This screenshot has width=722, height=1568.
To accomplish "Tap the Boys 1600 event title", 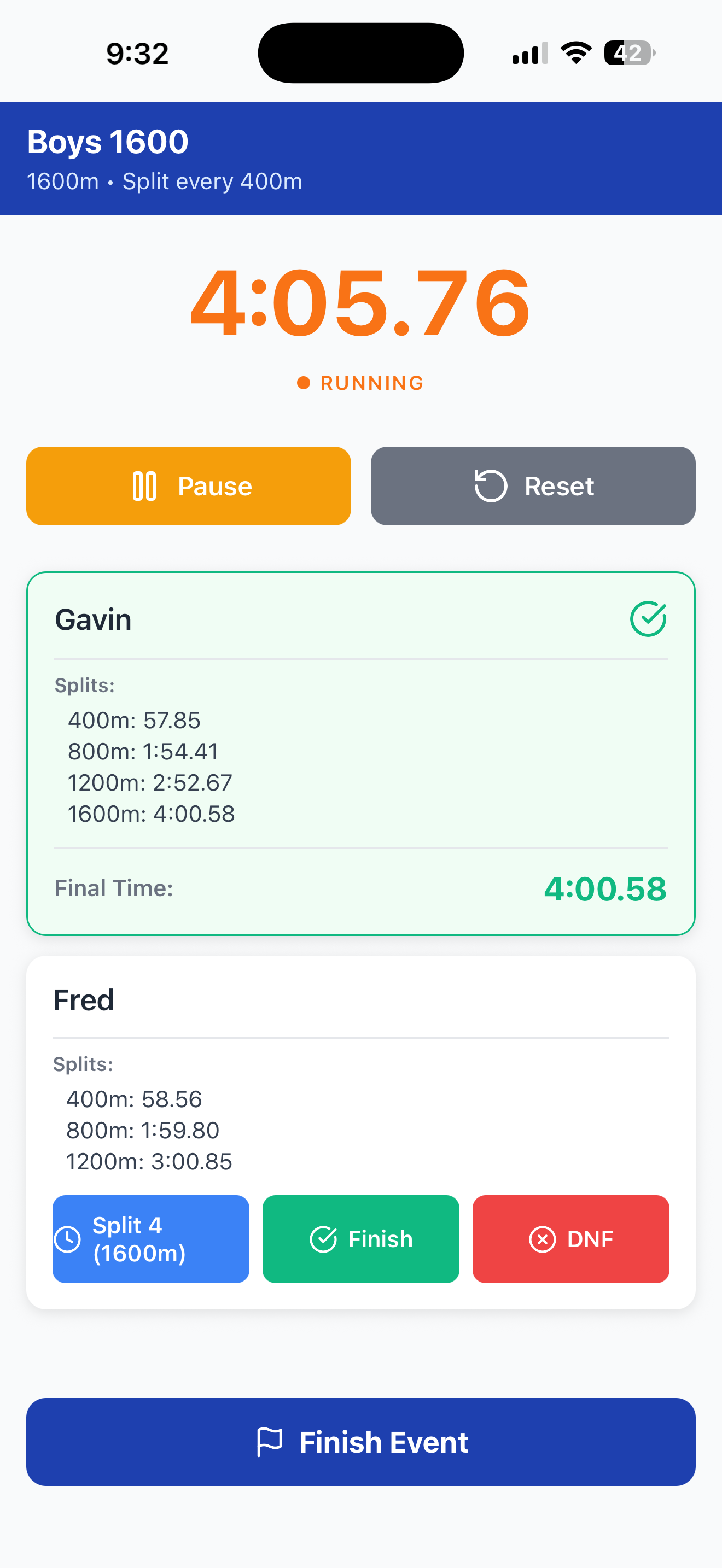I will [108, 142].
